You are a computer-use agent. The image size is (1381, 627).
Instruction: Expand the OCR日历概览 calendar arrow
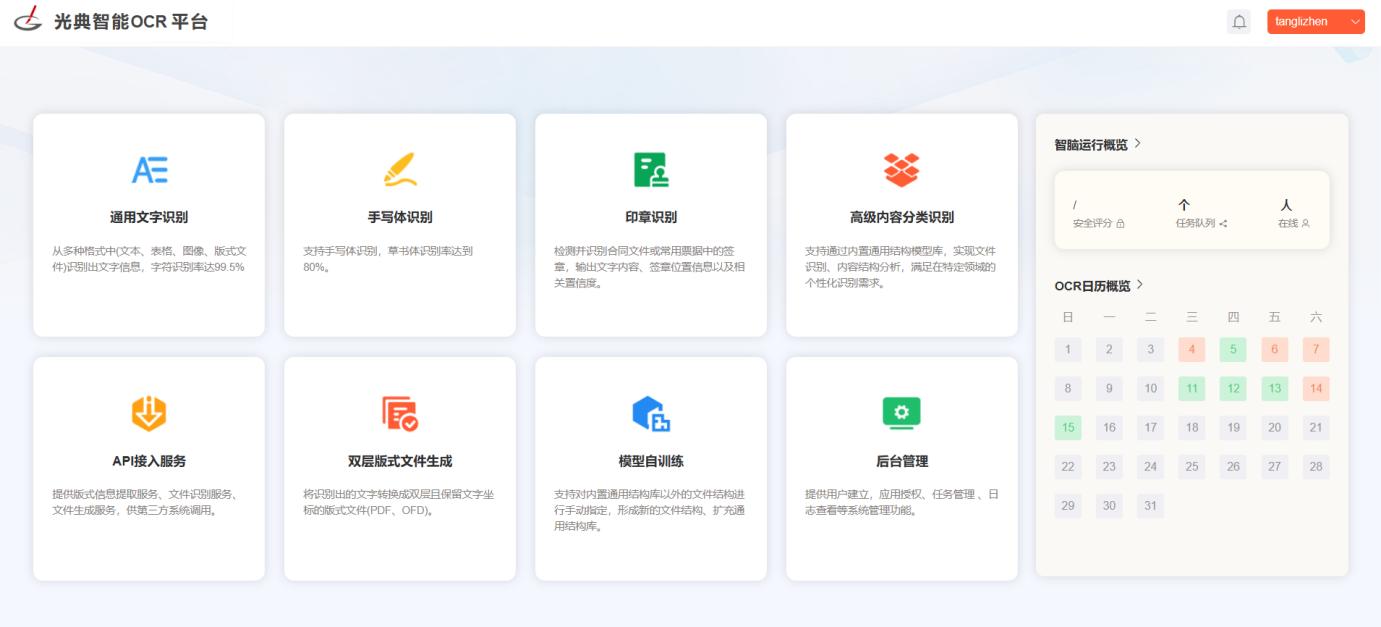tap(1140, 285)
